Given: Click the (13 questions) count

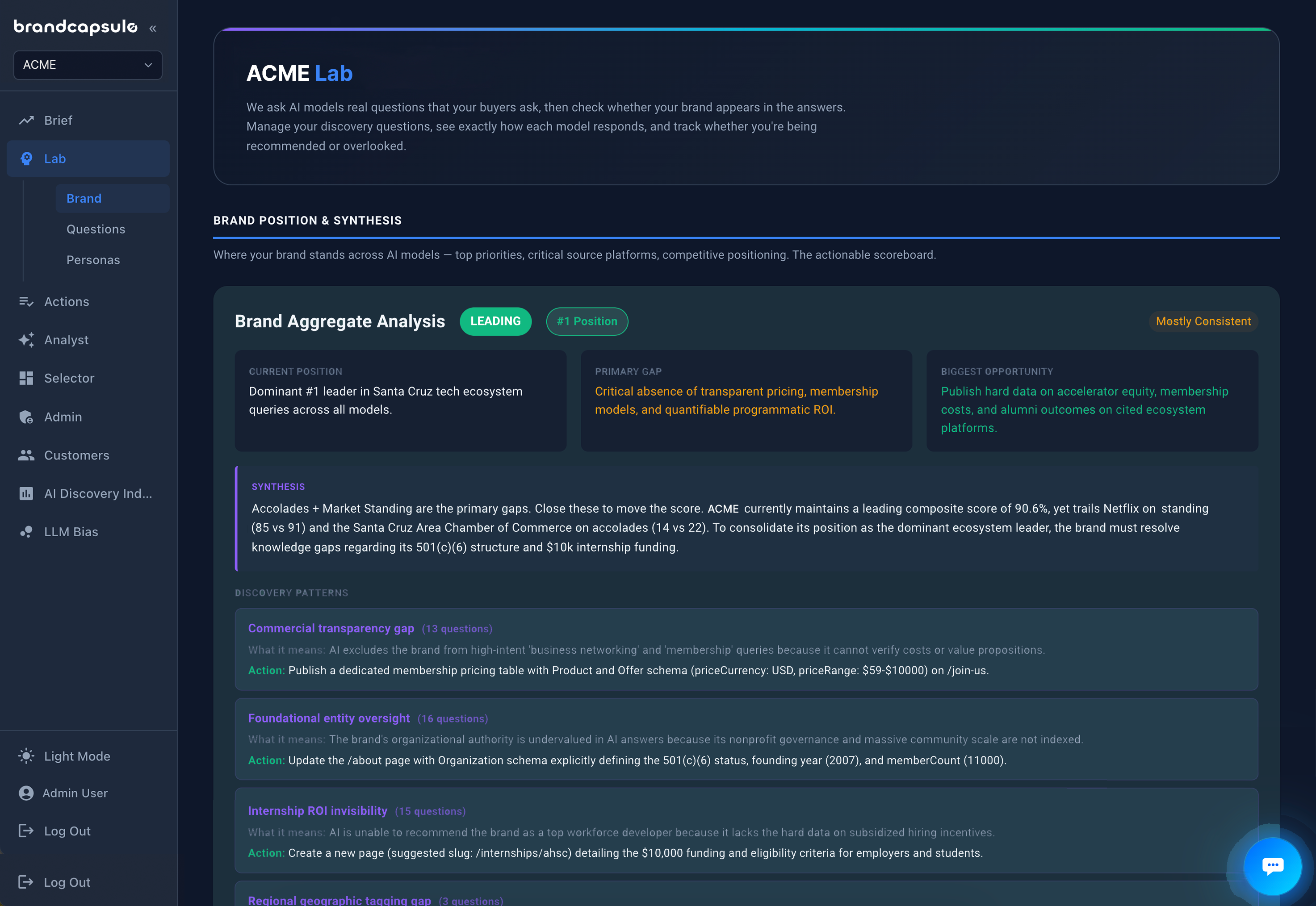Looking at the screenshot, I should point(457,629).
